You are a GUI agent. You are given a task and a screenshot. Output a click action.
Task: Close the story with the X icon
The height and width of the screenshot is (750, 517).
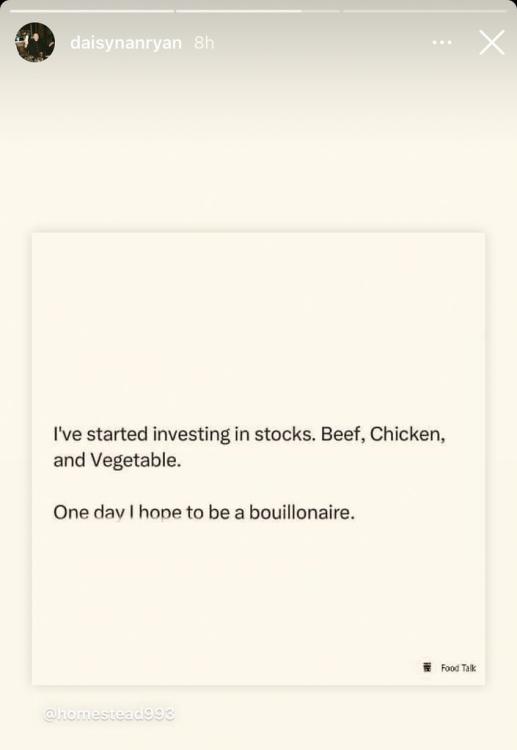[492, 43]
